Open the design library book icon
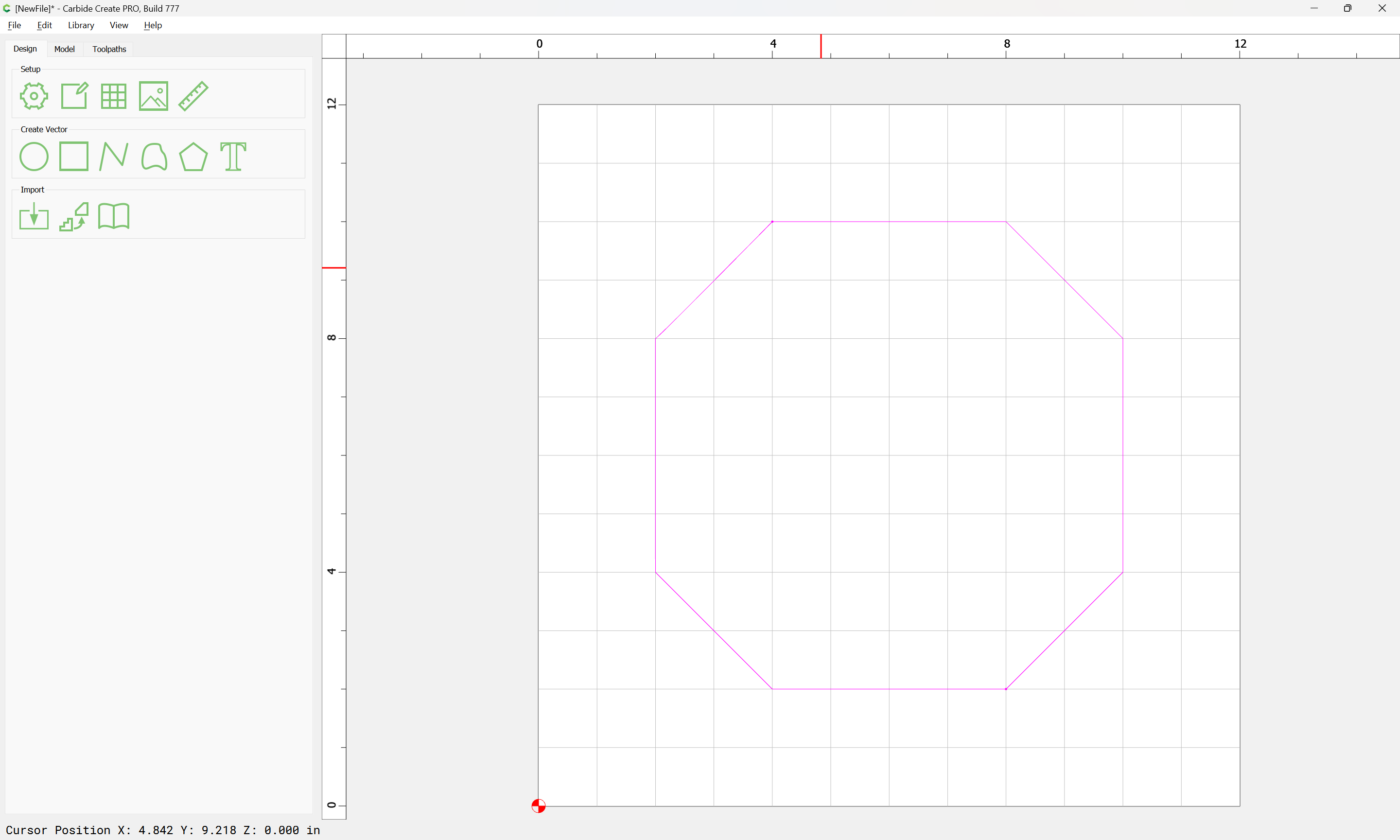The image size is (1400, 840). point(113,216)
